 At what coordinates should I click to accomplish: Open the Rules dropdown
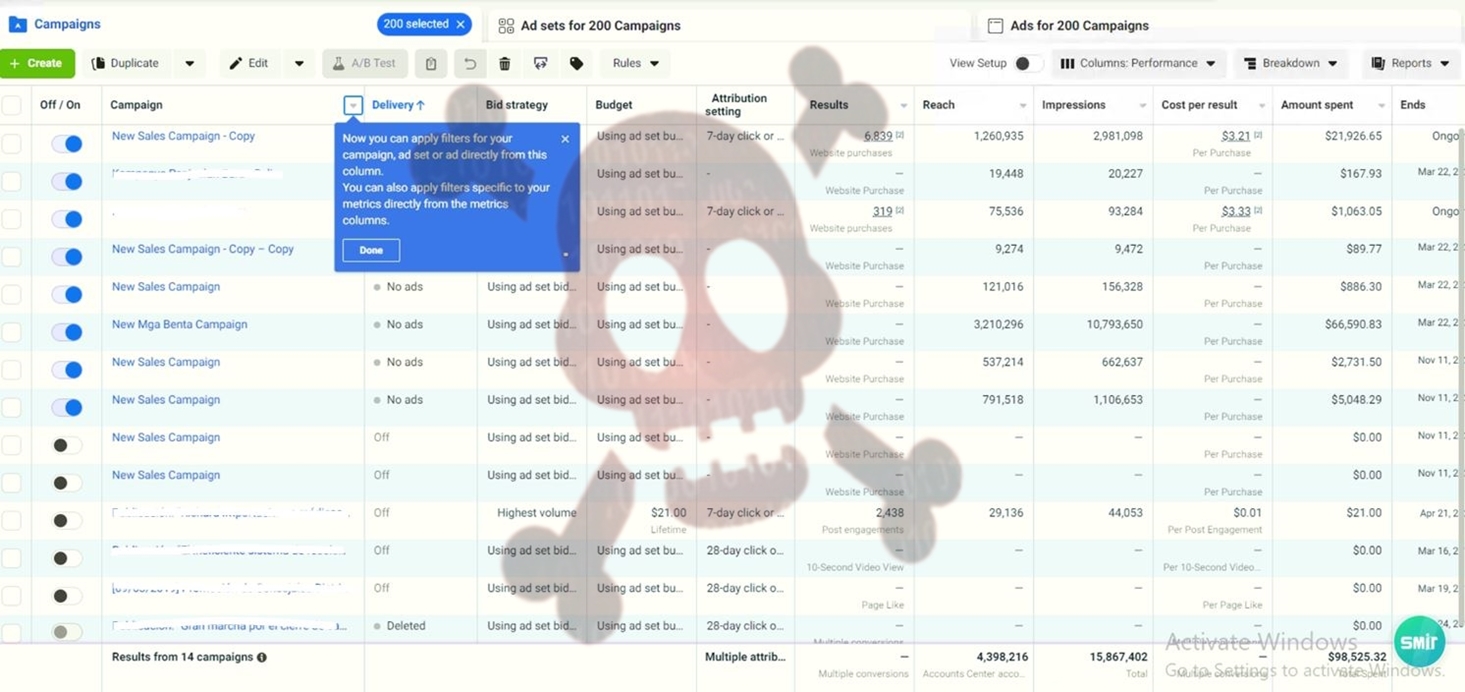click(x=635, y=63)
